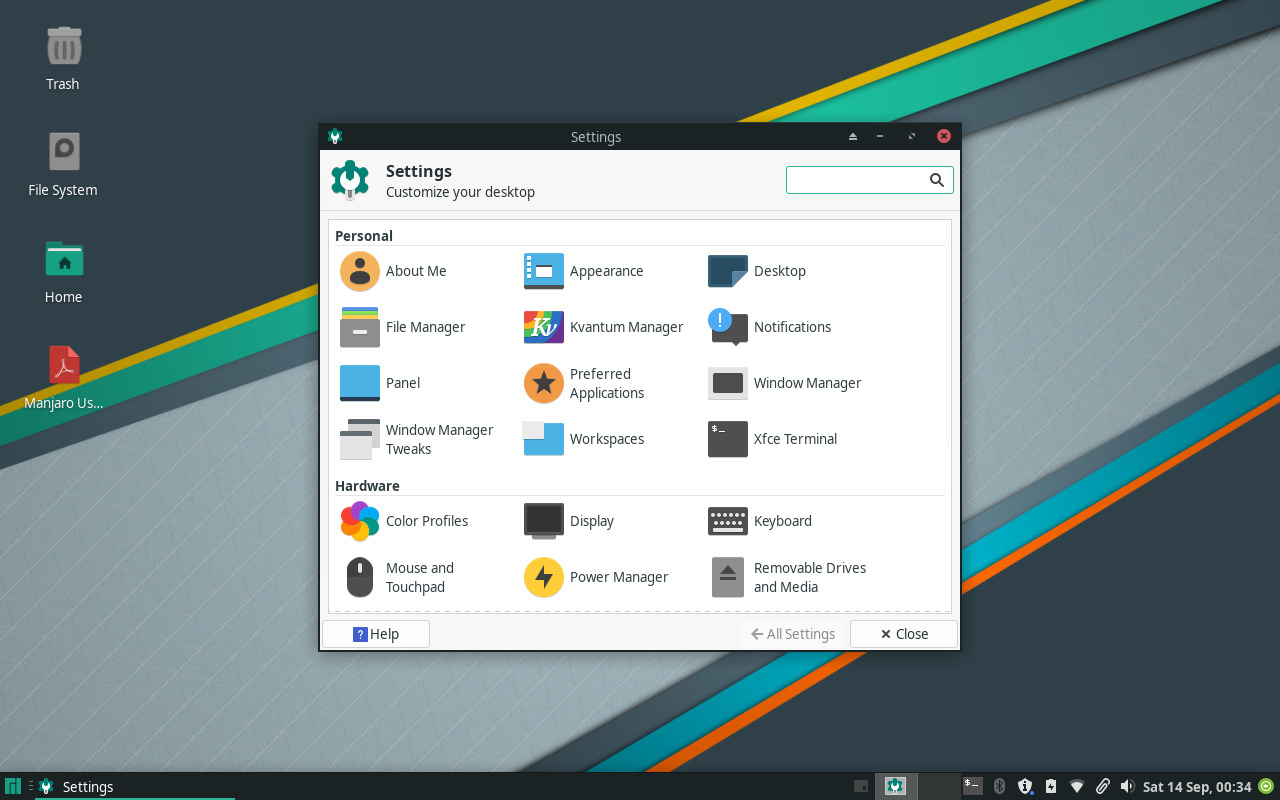Screen dimensions: 1280x800
Task: Open the Home folder on desktop
Action: [x=63, y=271]
